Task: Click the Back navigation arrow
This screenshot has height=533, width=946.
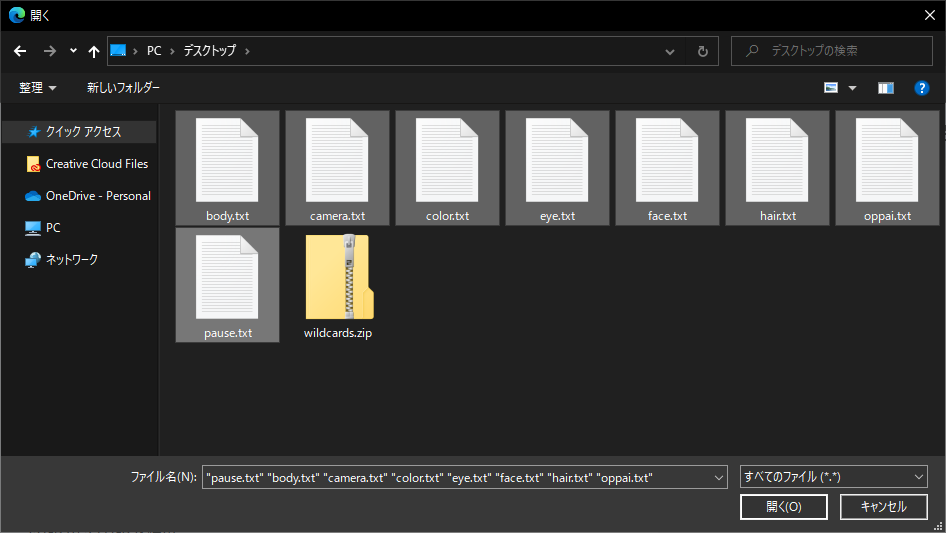Action: click(x=20, y=51)
